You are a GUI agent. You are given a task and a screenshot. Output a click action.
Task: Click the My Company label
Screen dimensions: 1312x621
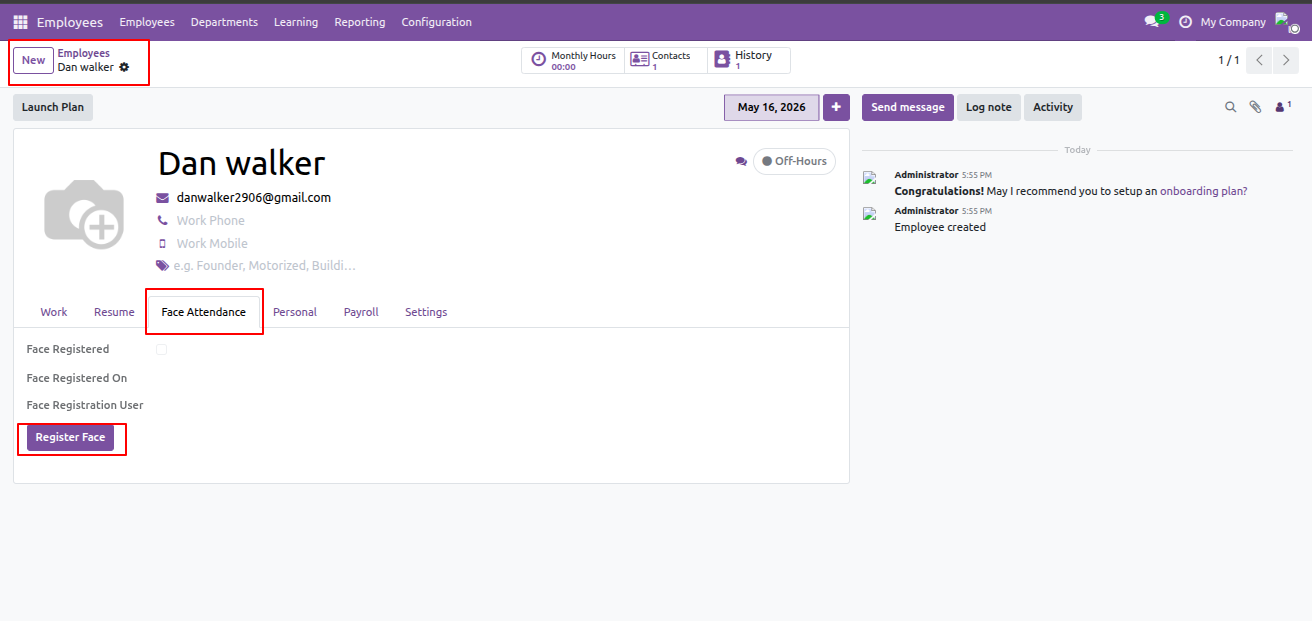(x=1233, y=22)
